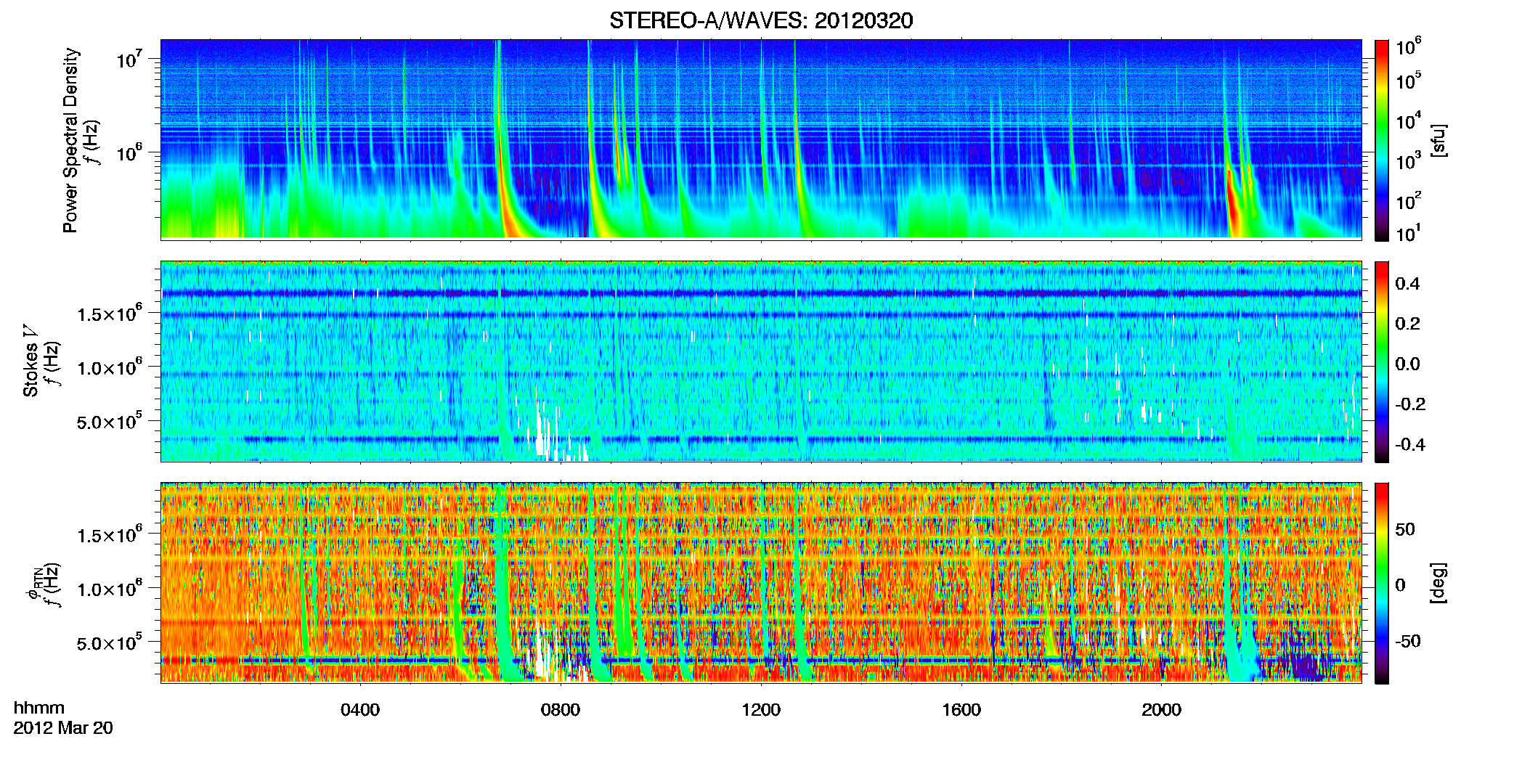The image size is (1522, 784).
Task: Select the "Power Spectral Density" axis label
Action: point(70,140)
